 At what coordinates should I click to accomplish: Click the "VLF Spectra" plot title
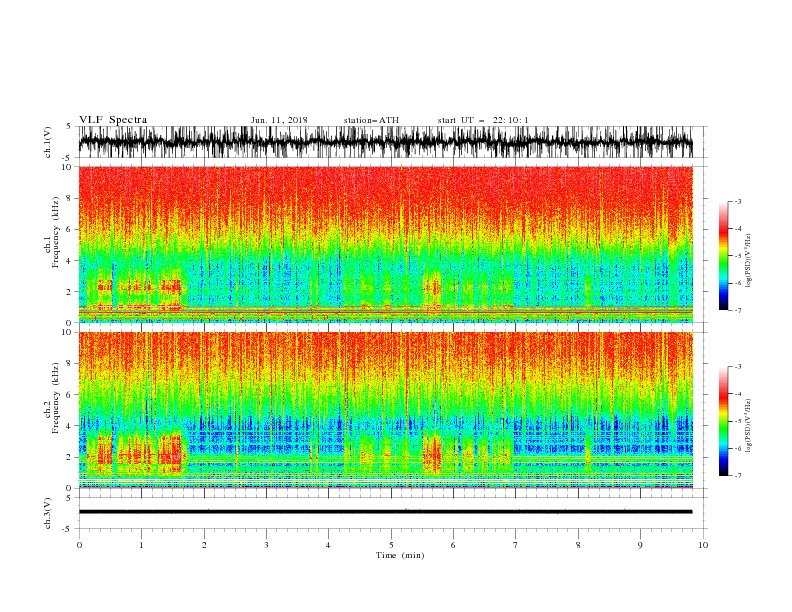coord(113,120)
